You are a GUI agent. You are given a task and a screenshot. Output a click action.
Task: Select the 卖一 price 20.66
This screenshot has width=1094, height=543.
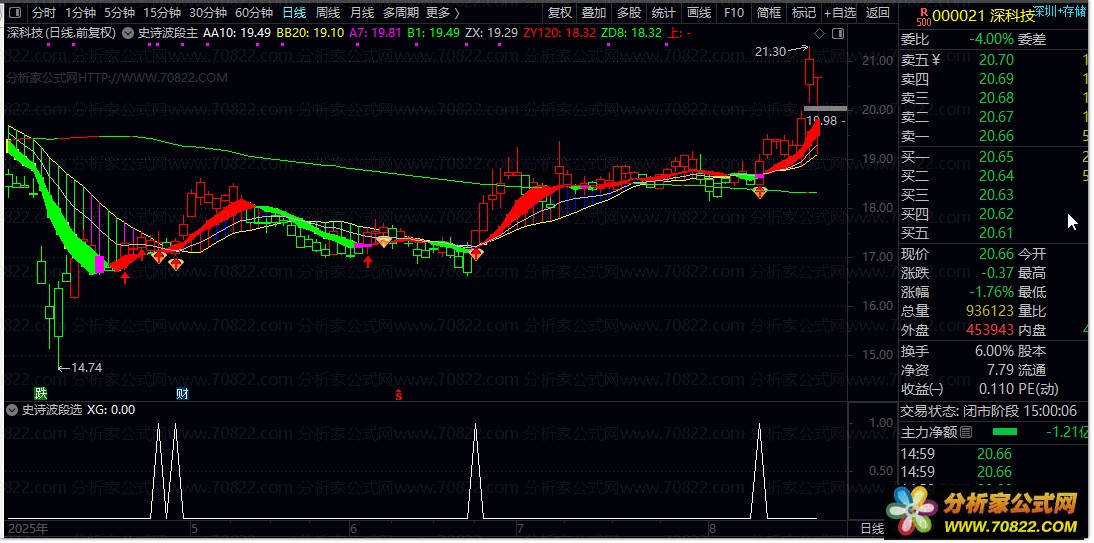996,135
